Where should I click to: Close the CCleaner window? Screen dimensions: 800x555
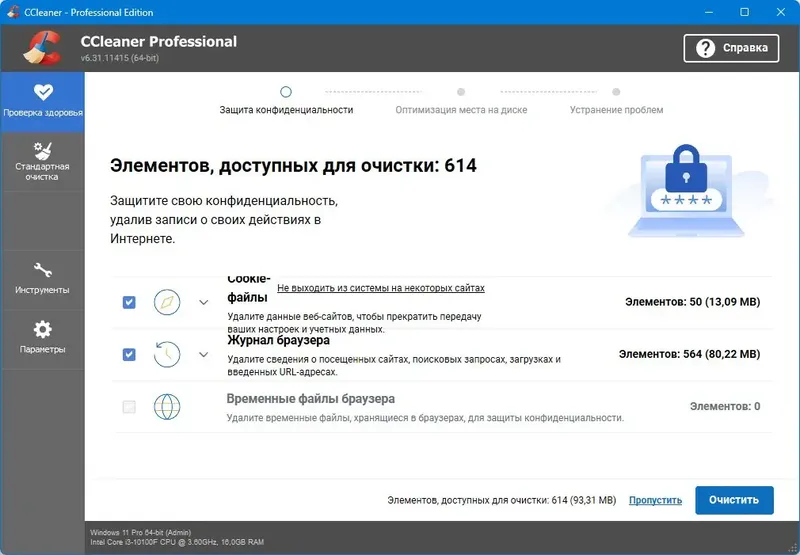[x=781, y=12]
